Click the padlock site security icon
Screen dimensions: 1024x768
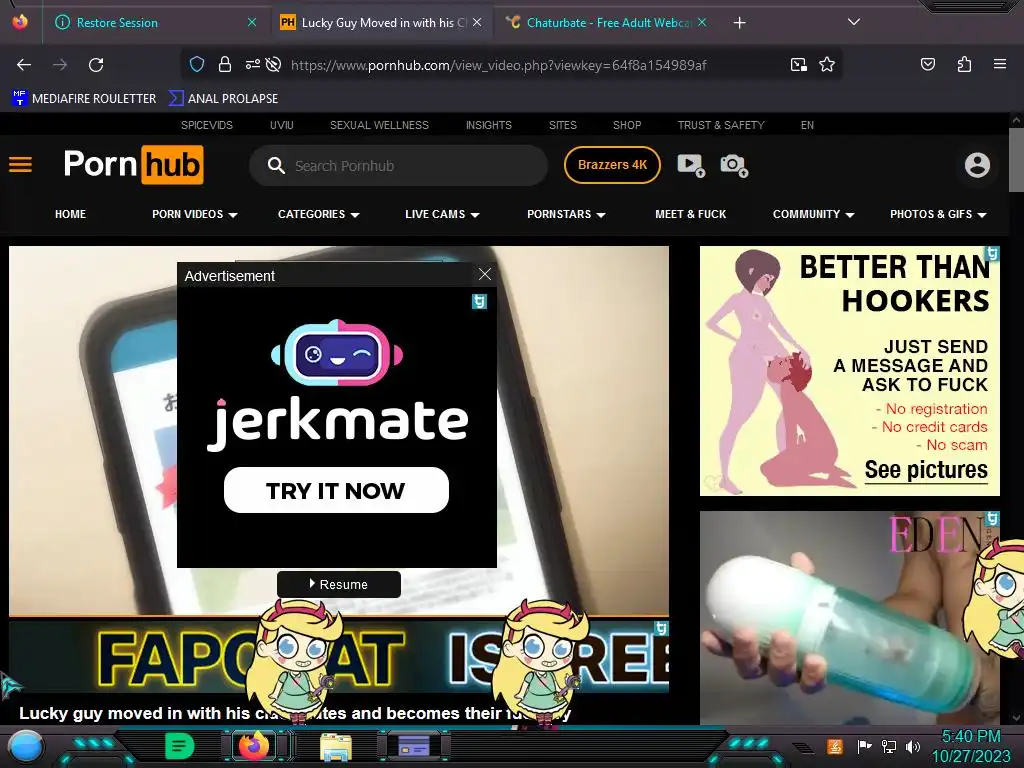coord(225,64)
